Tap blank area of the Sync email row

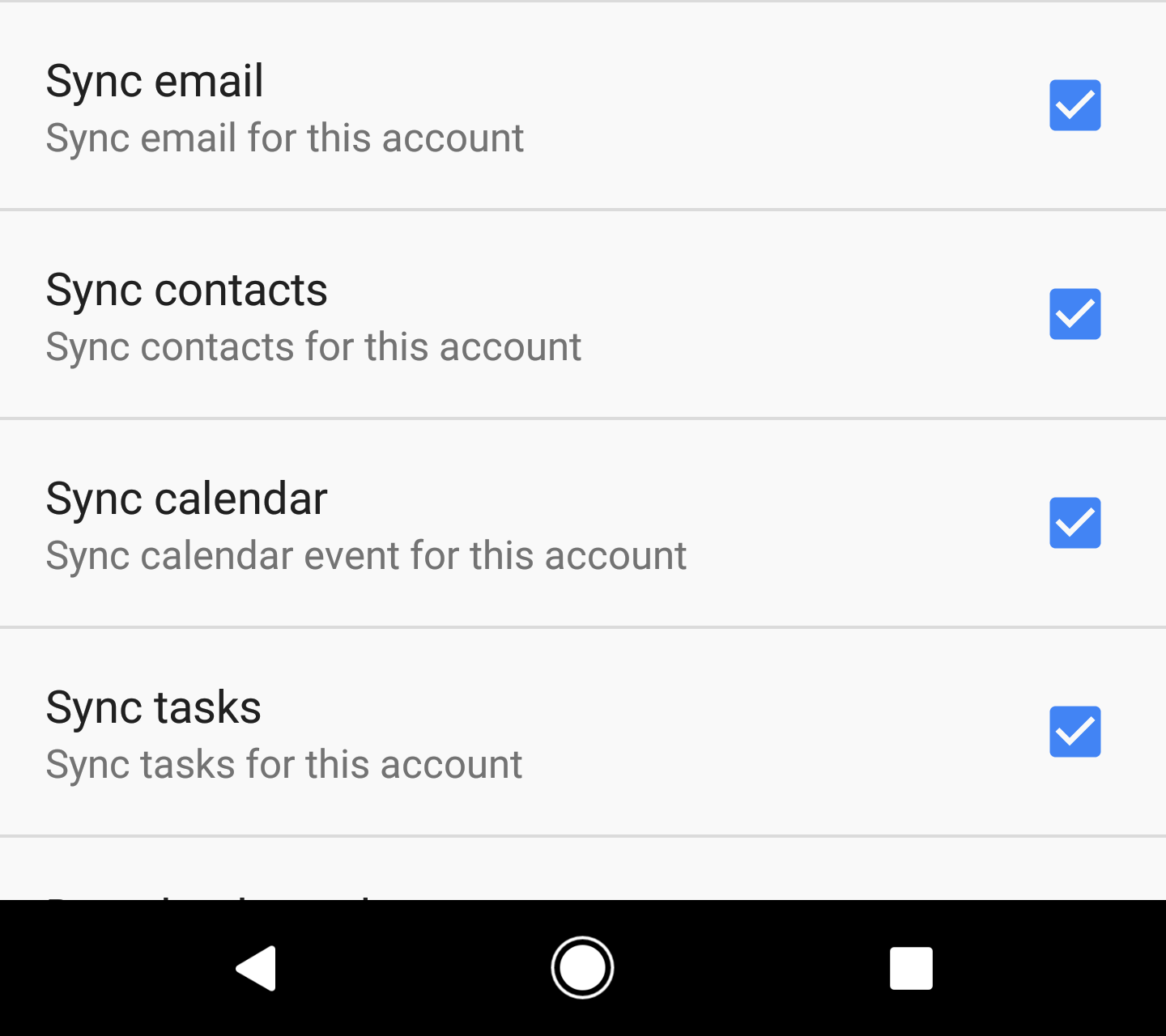pos(777,105)
